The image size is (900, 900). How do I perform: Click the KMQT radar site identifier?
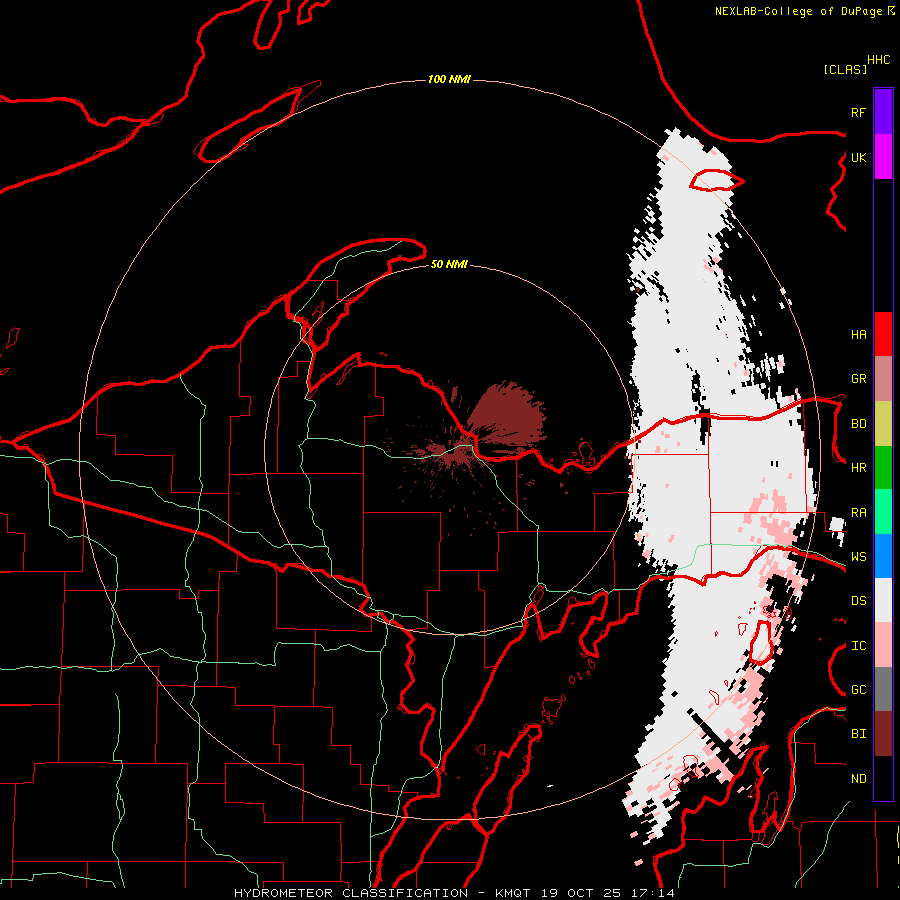tap(515, 893)
